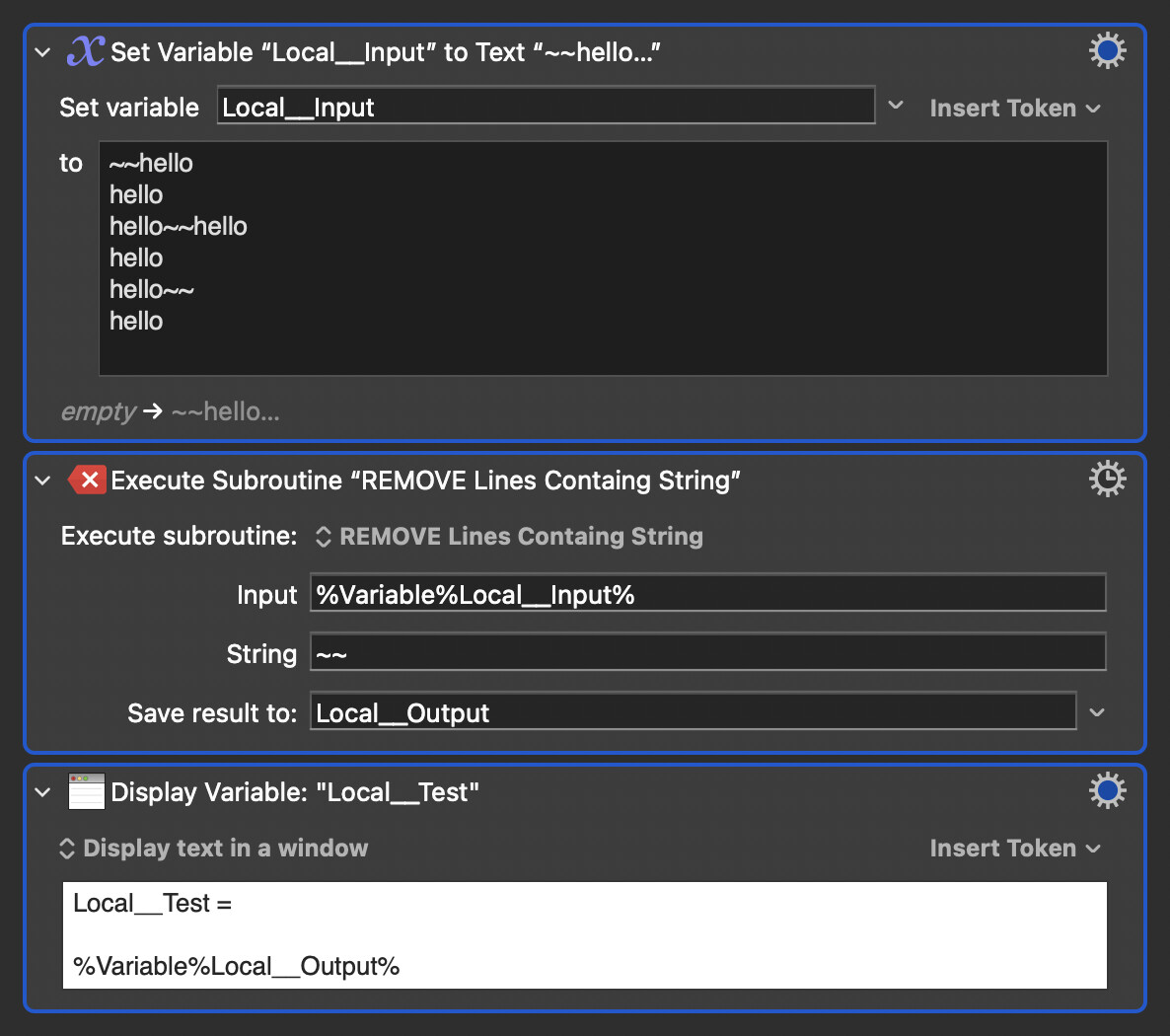Image resolution: width=1170 pixels, height=1036 pixels.
Task: Click into the multi-line 'to' text area
Action: point(603,259)
